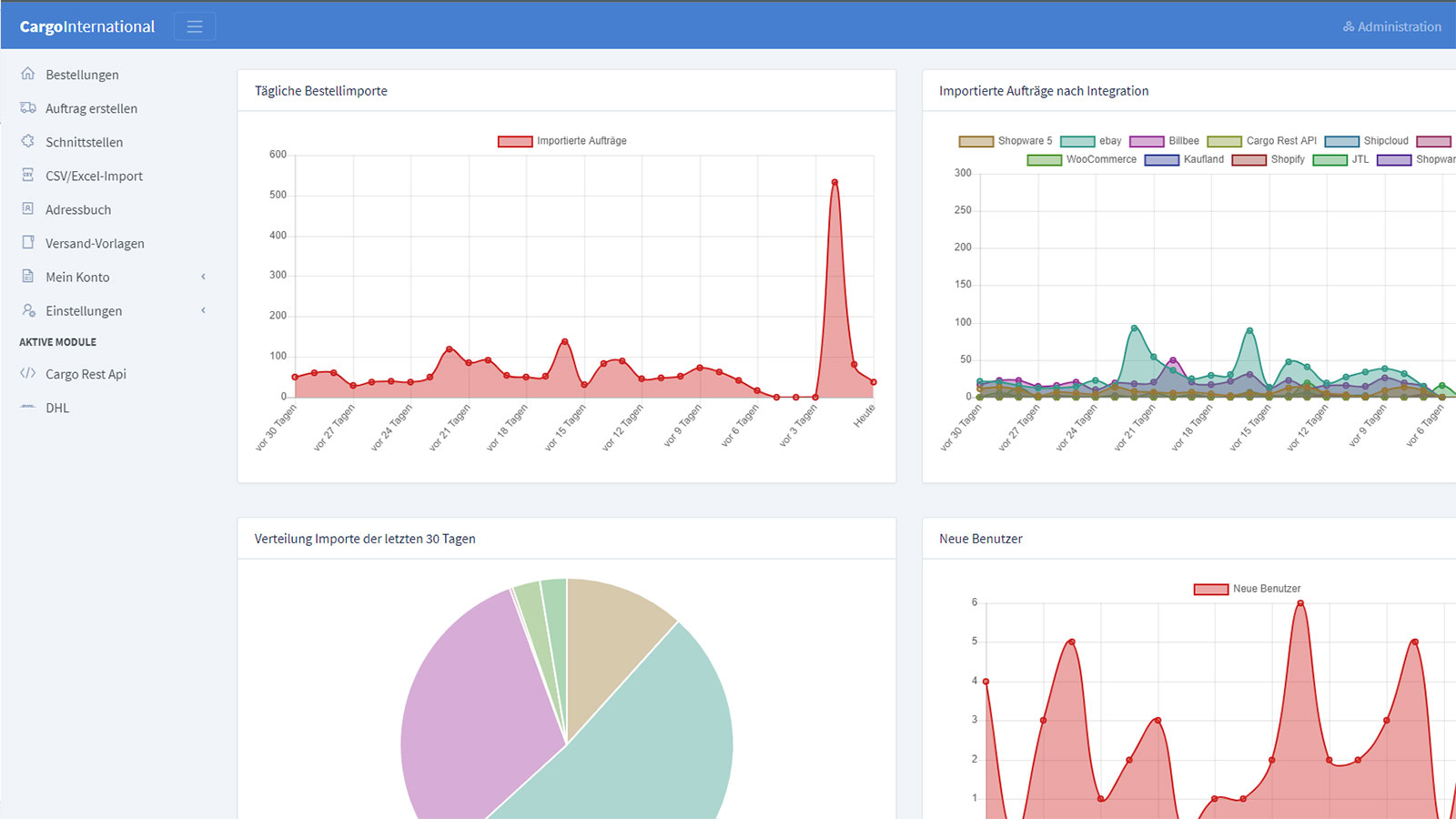Toggle Cargo Rest API series legend
Screen dimensions: 1456x819
click(1262, 141)
